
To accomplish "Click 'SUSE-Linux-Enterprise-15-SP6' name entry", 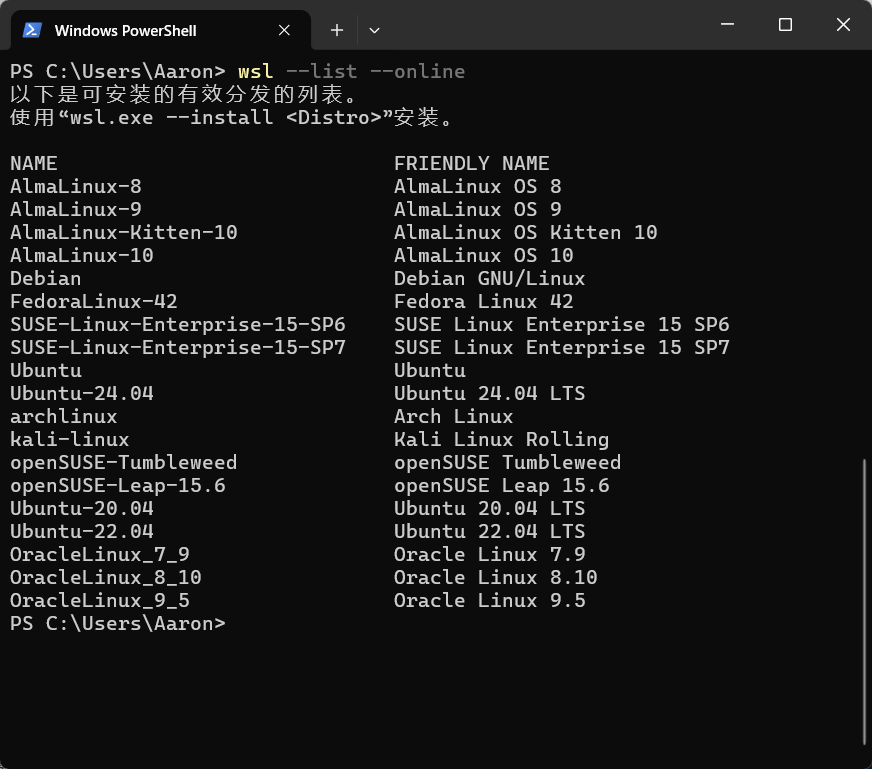I will coord(177,324).
